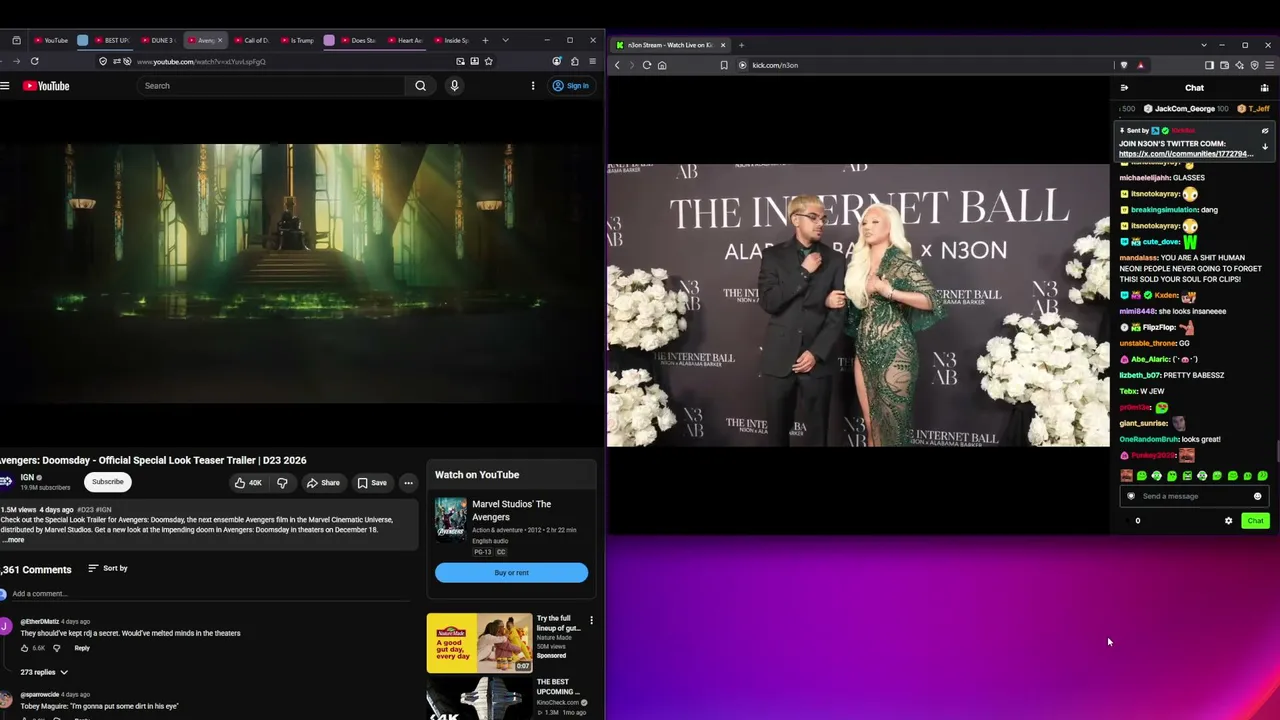Viewport: 1280px width, 720px height.
Task: Bookmark the Kick page
Action: click(x=724, y=65)
